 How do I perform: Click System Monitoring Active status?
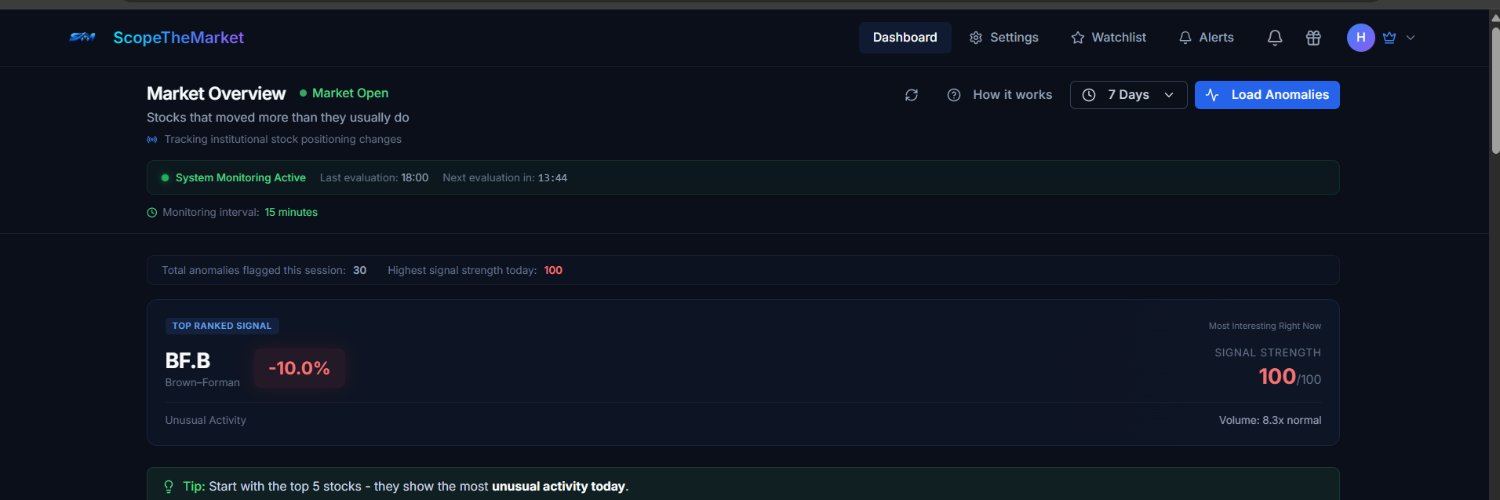pos(240,177)
